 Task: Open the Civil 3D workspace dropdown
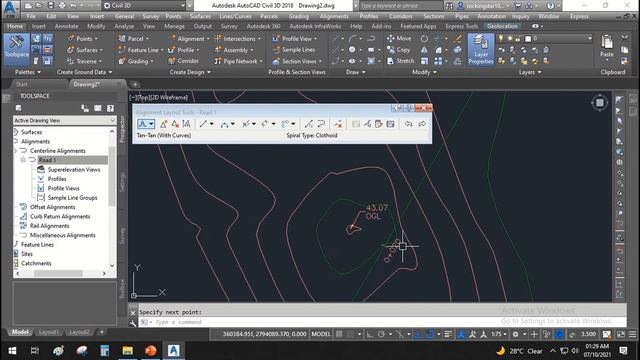(x=144, y=6)
